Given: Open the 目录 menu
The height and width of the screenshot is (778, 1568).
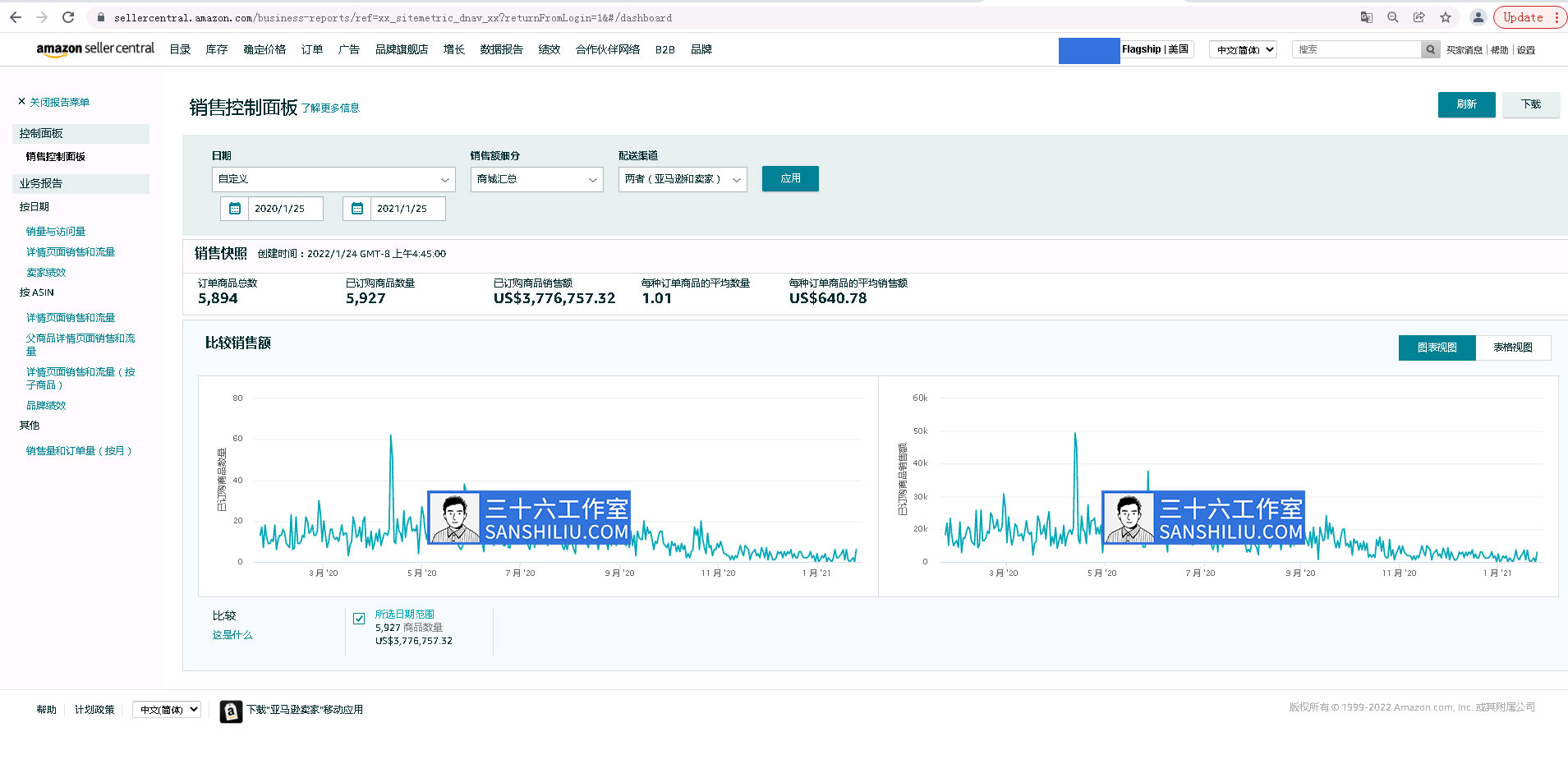Looking at the screenshot, I should (x=180, y=50).
